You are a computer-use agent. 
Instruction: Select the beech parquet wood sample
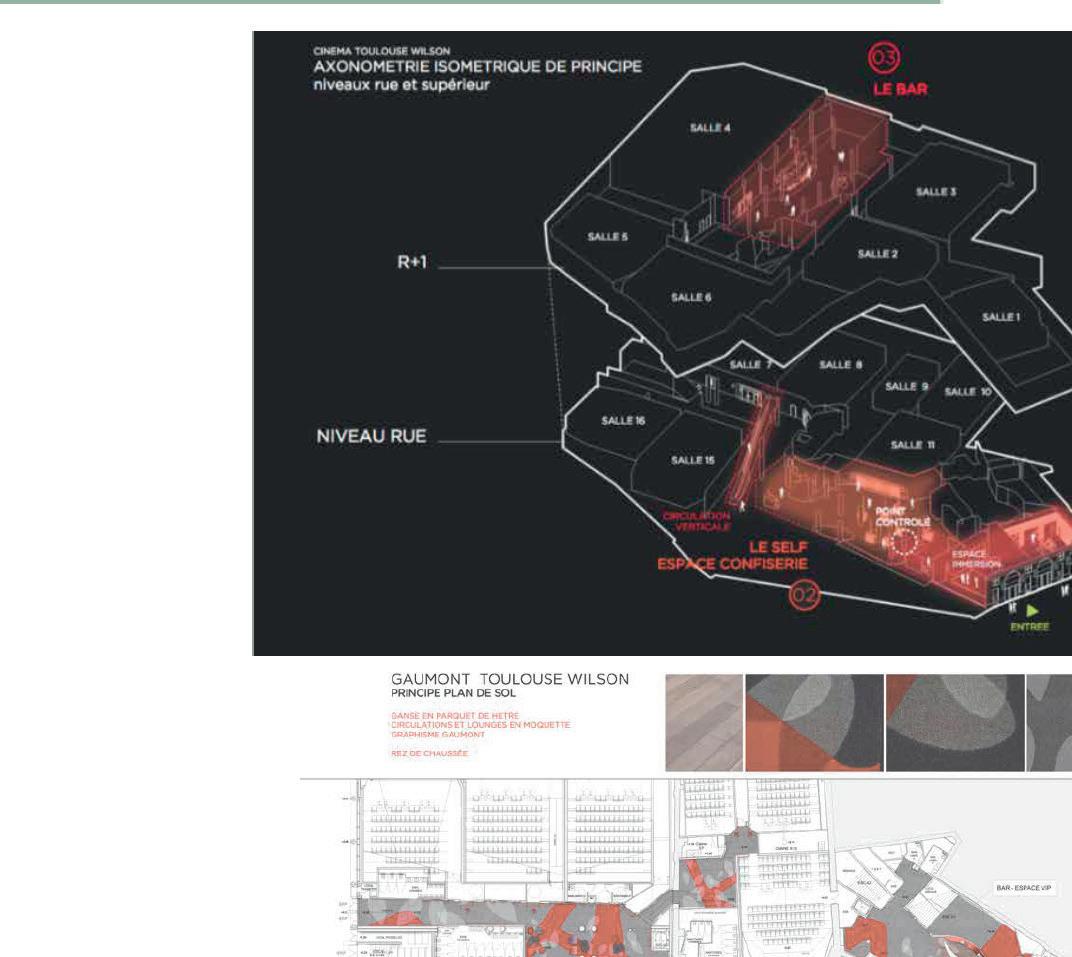point(704,723)
